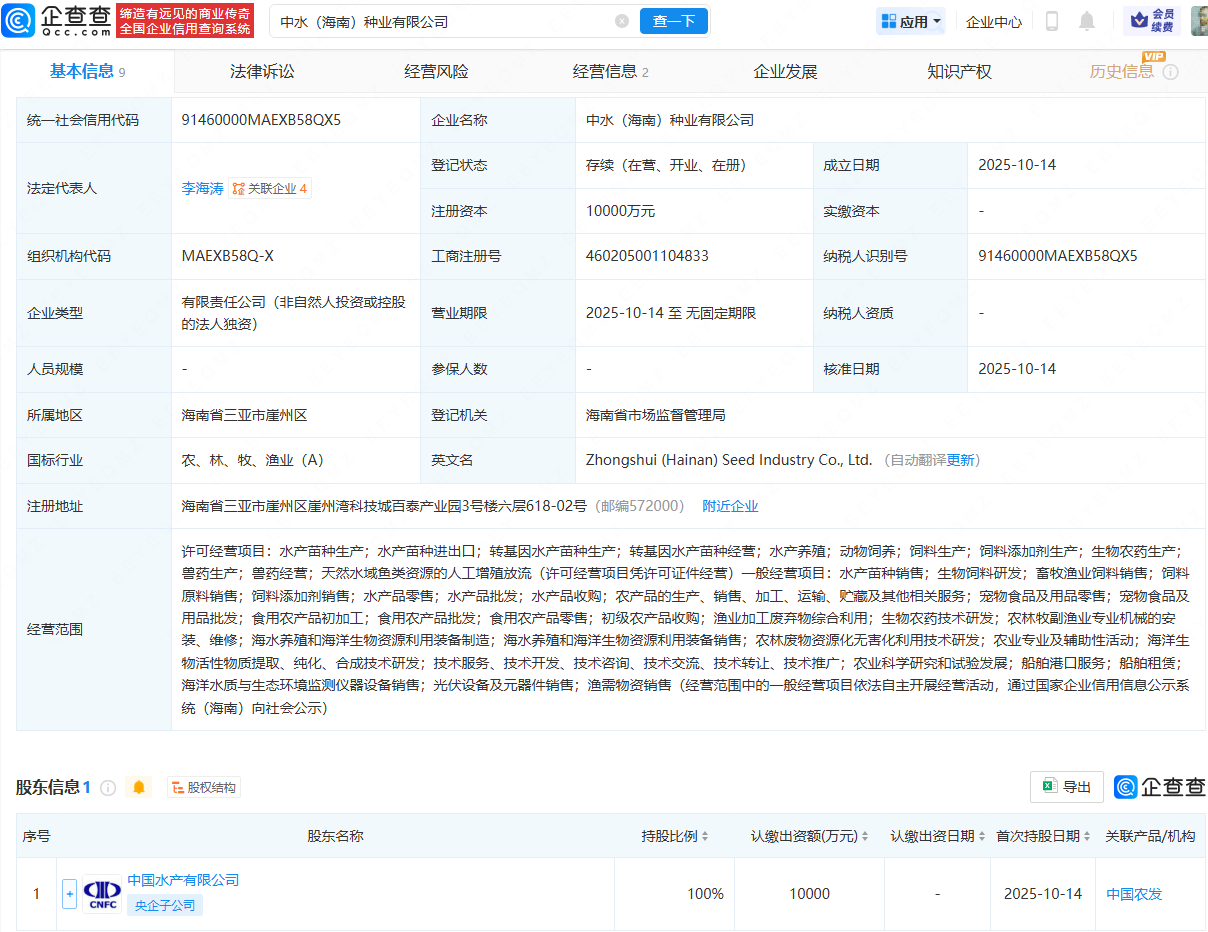Click the info icon next to 历史信息
Viewport: 1208px width, 932px height.
(x=1170, y=72)
